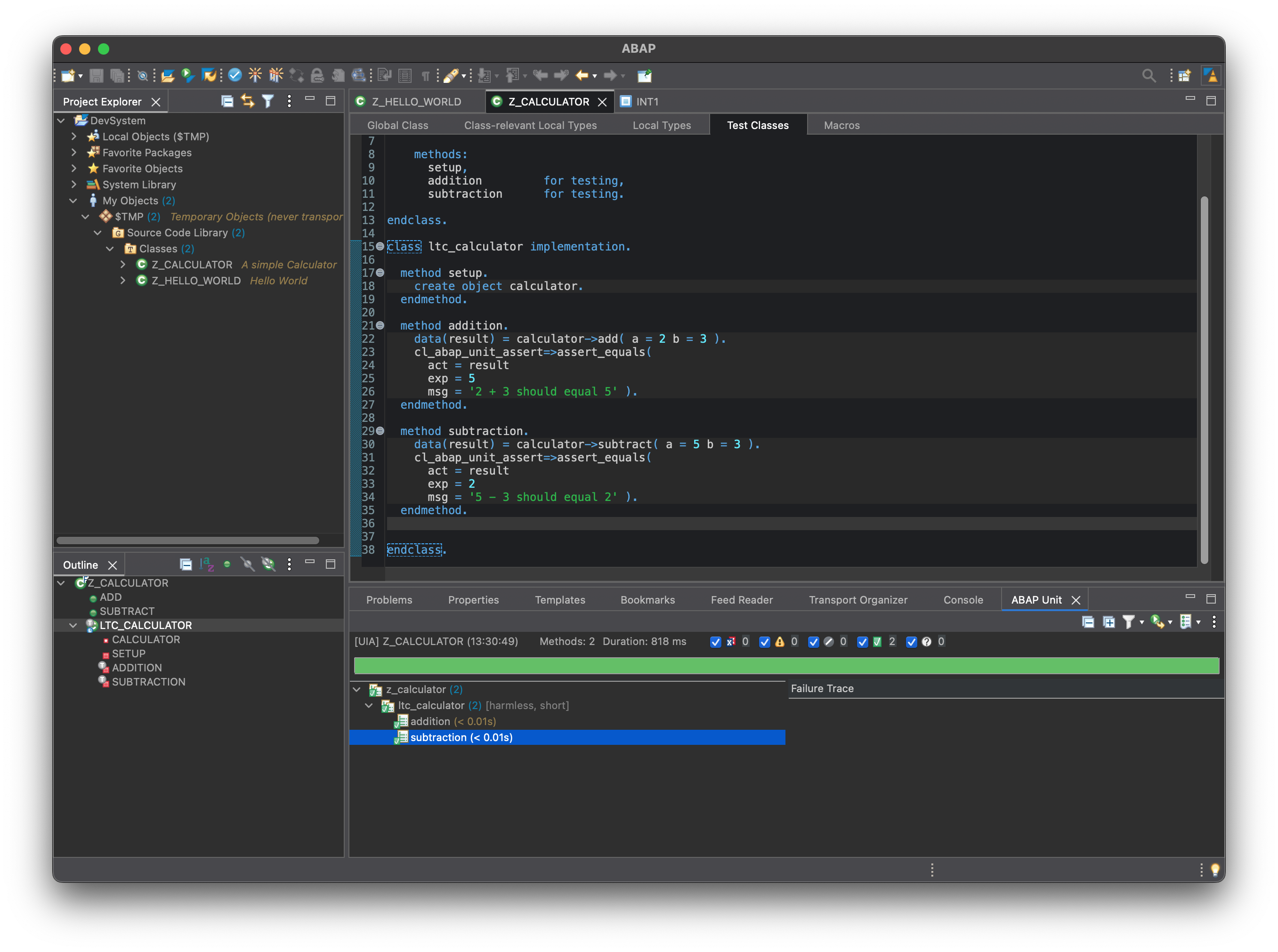The image size is (1278, 952).
Task: Toggle Show Whitespace Characters pilcrow icon
Action: point(425,75)
